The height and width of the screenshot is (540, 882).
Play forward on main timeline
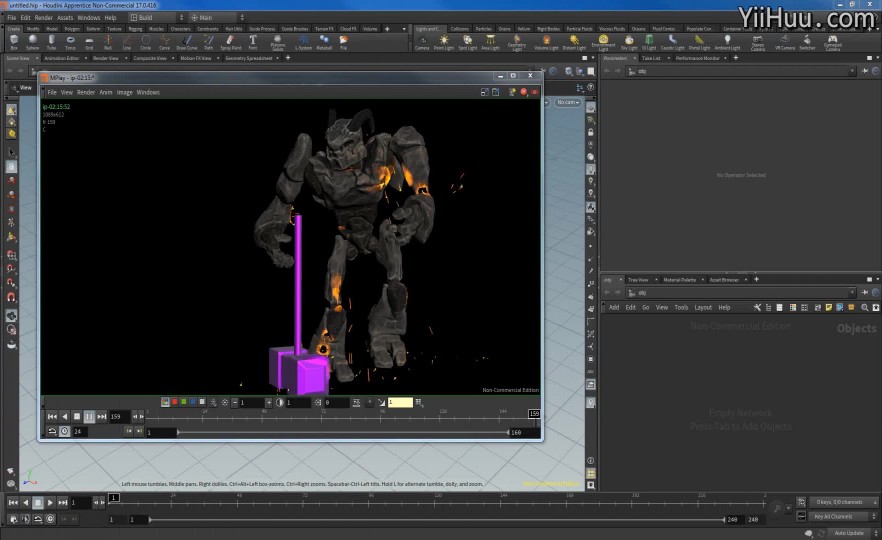tap(50, 502)
